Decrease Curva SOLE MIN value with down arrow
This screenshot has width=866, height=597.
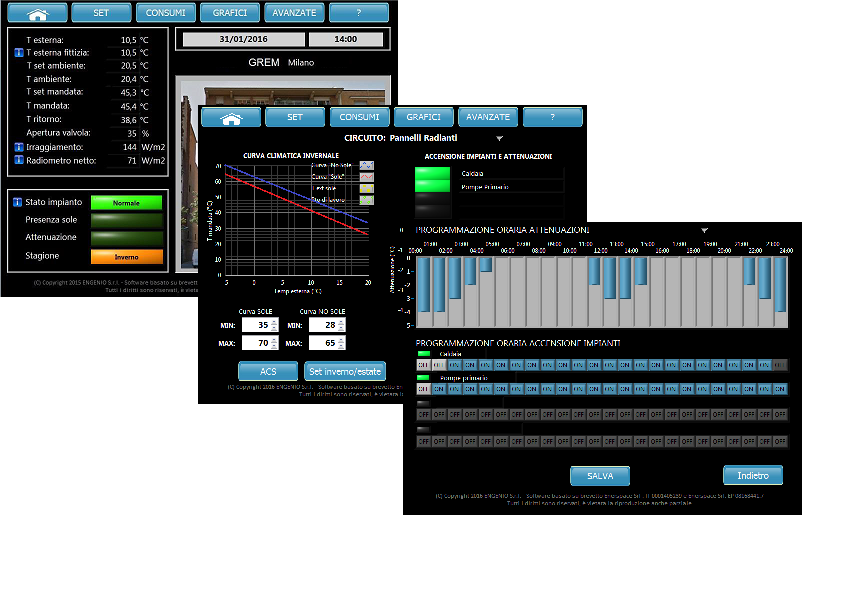click(x=274, y=329)
